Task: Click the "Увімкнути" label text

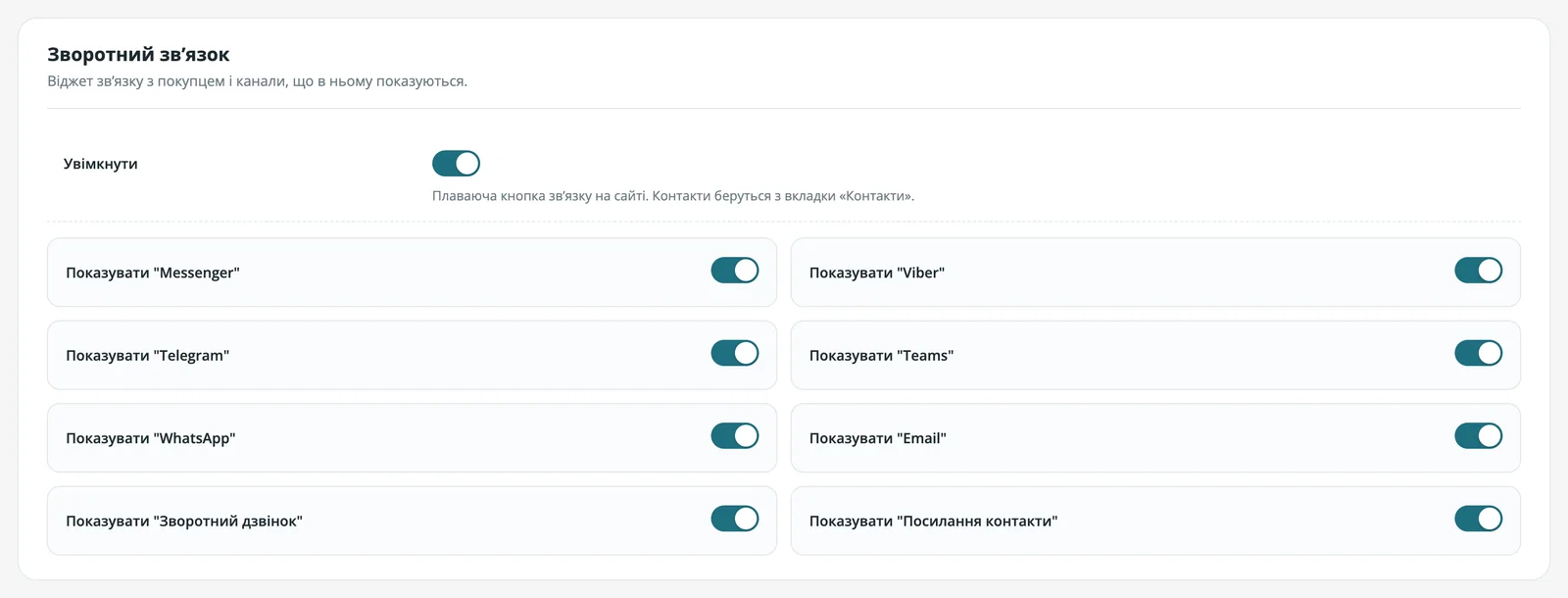Action: 101,164
